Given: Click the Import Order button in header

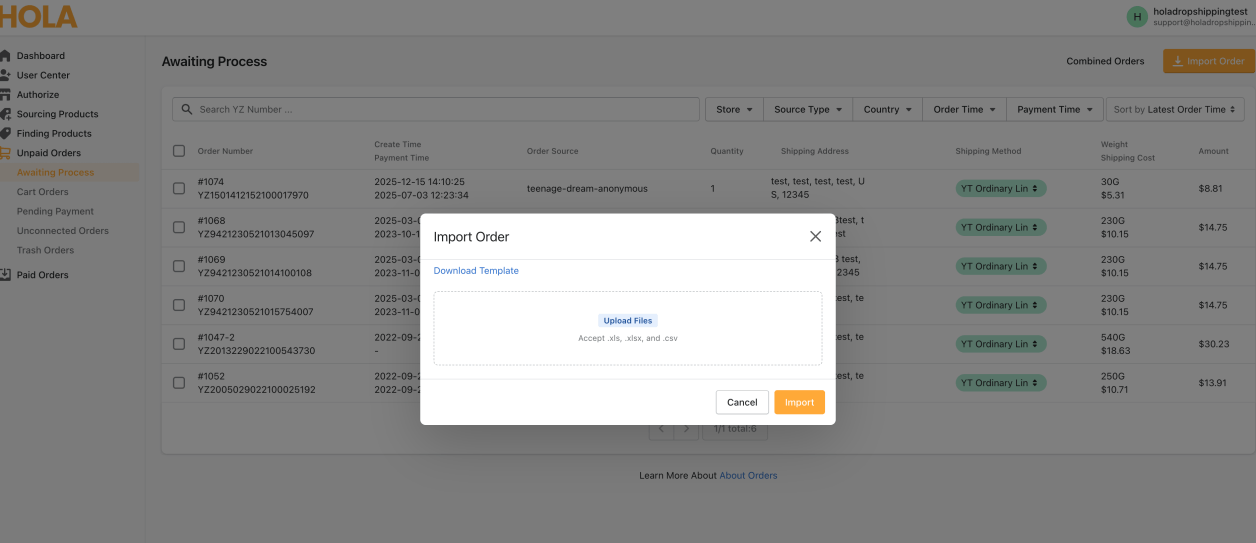Looking at the screenshot, I should pos(1208,61).
